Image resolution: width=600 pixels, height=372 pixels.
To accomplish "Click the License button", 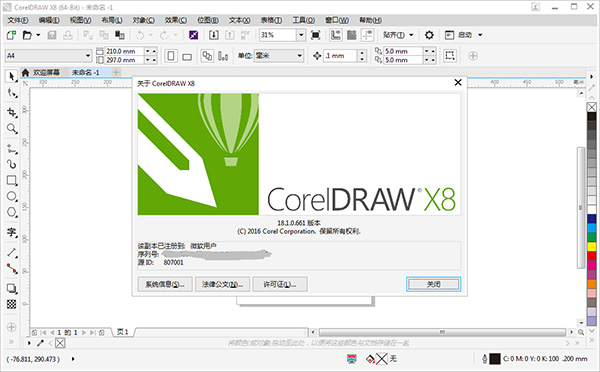I will point(280,284).
